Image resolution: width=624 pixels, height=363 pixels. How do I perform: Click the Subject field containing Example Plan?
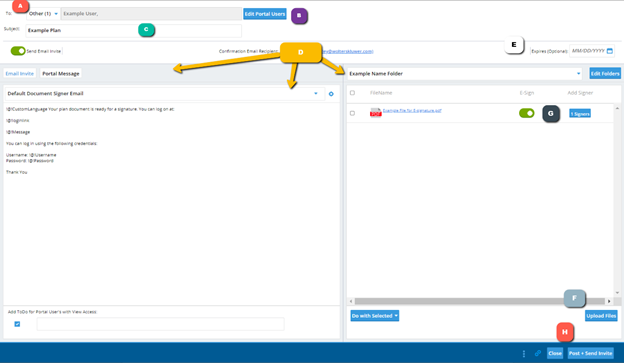(133, 31)
